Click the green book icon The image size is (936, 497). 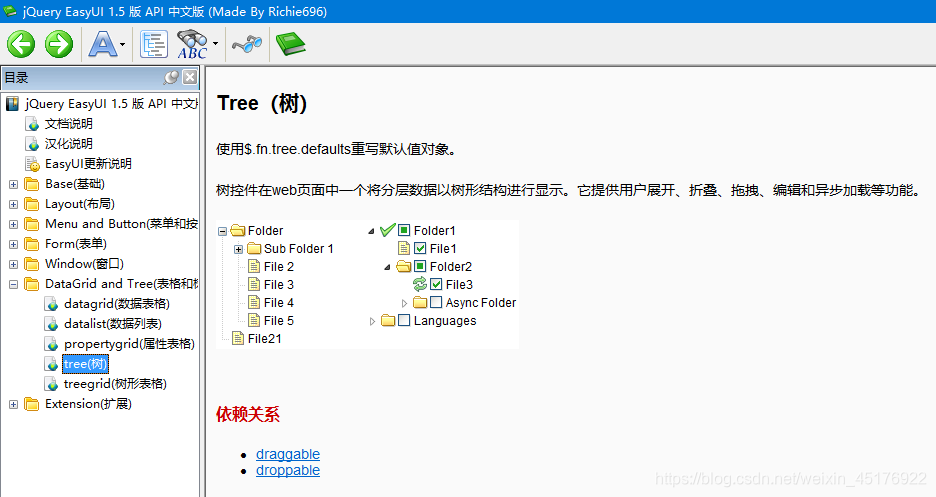tap(290, 44)
